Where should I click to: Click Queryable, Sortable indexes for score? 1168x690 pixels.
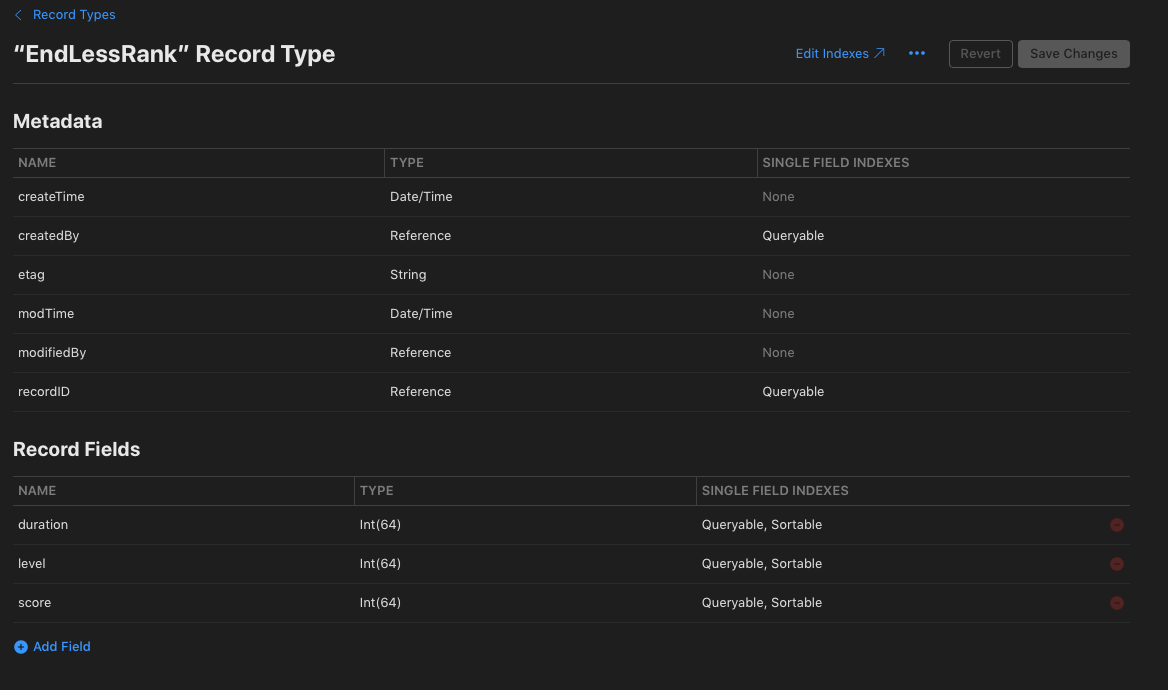point(762,602)
